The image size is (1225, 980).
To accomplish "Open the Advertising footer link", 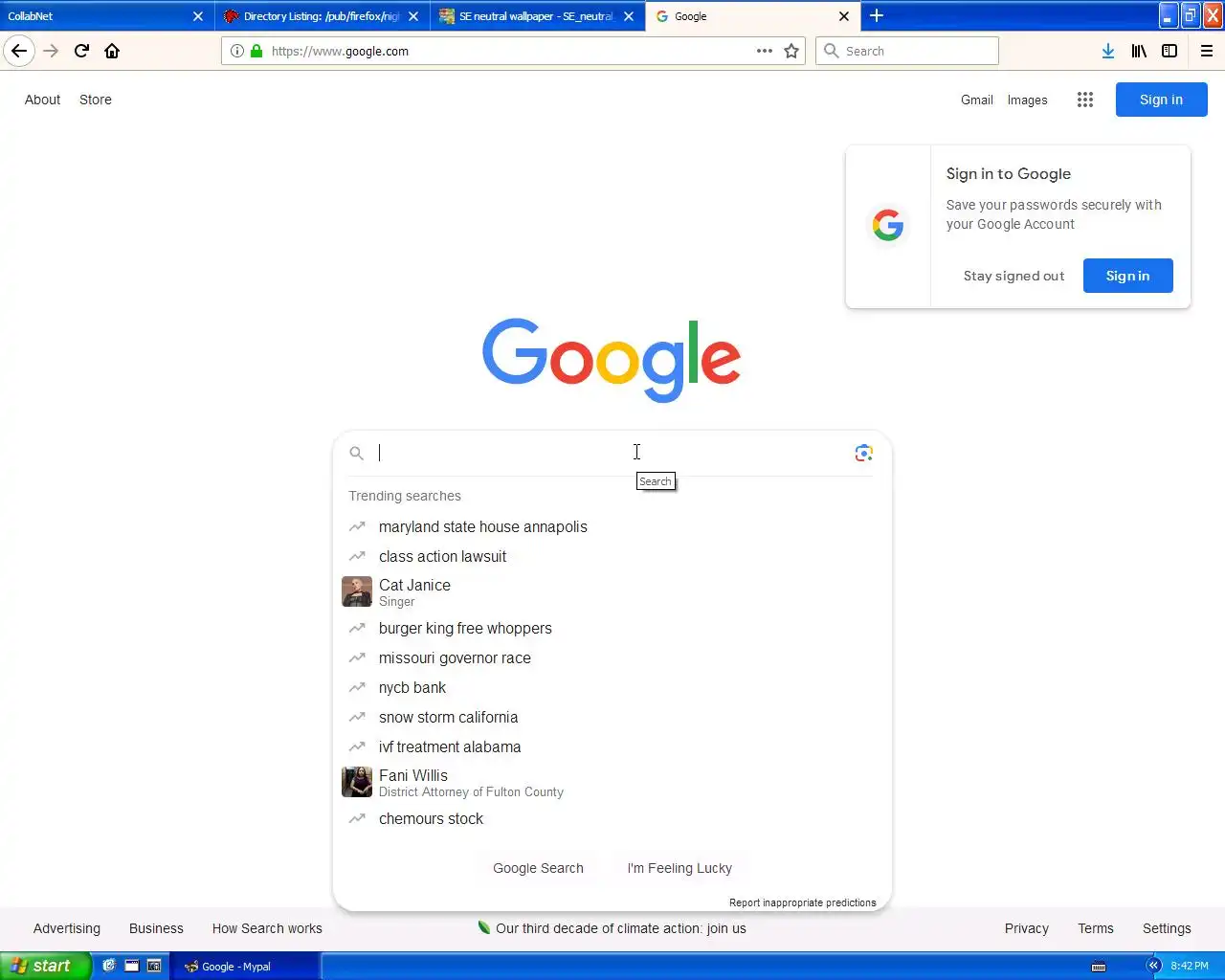I will [x=67, y=928].
